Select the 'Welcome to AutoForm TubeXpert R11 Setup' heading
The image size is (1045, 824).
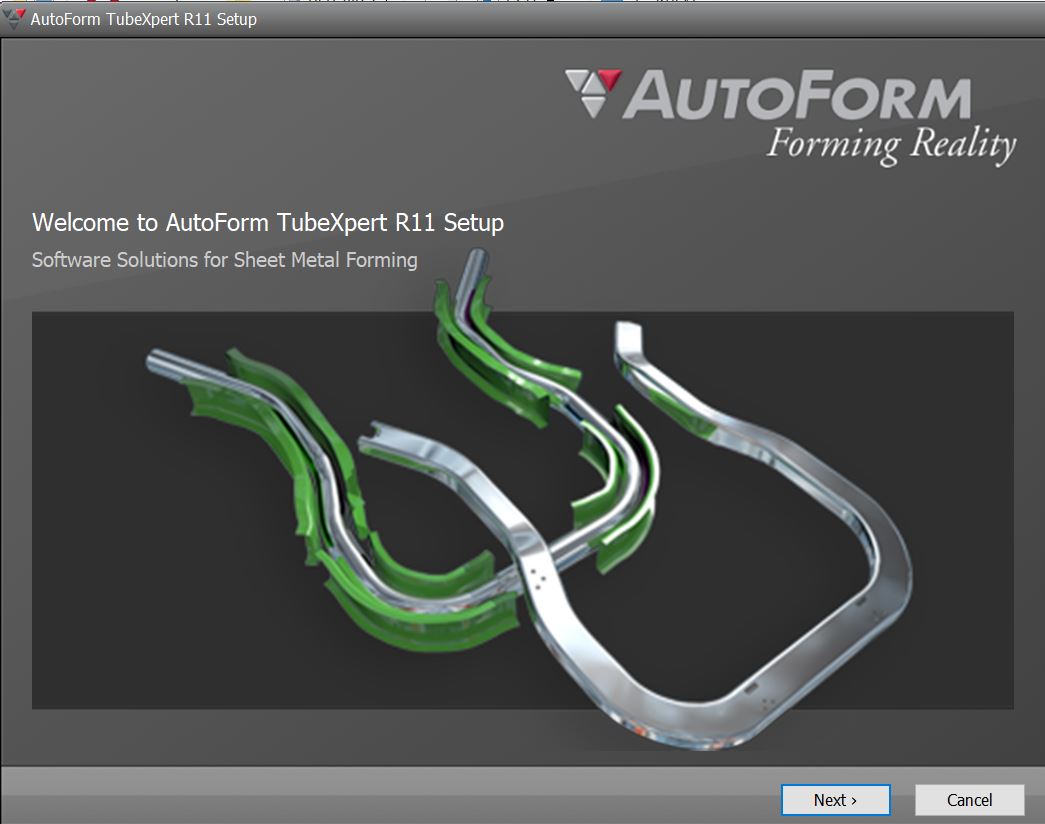pos(268,222)
